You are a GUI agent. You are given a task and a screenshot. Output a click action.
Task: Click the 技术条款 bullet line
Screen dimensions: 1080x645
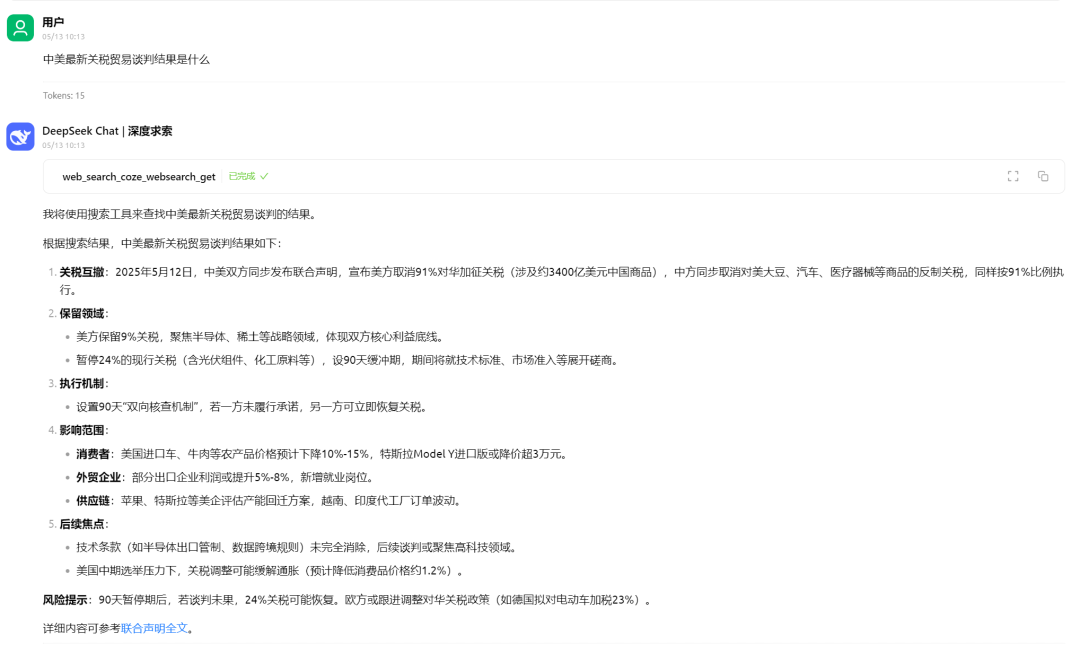(x=298, y=548)
